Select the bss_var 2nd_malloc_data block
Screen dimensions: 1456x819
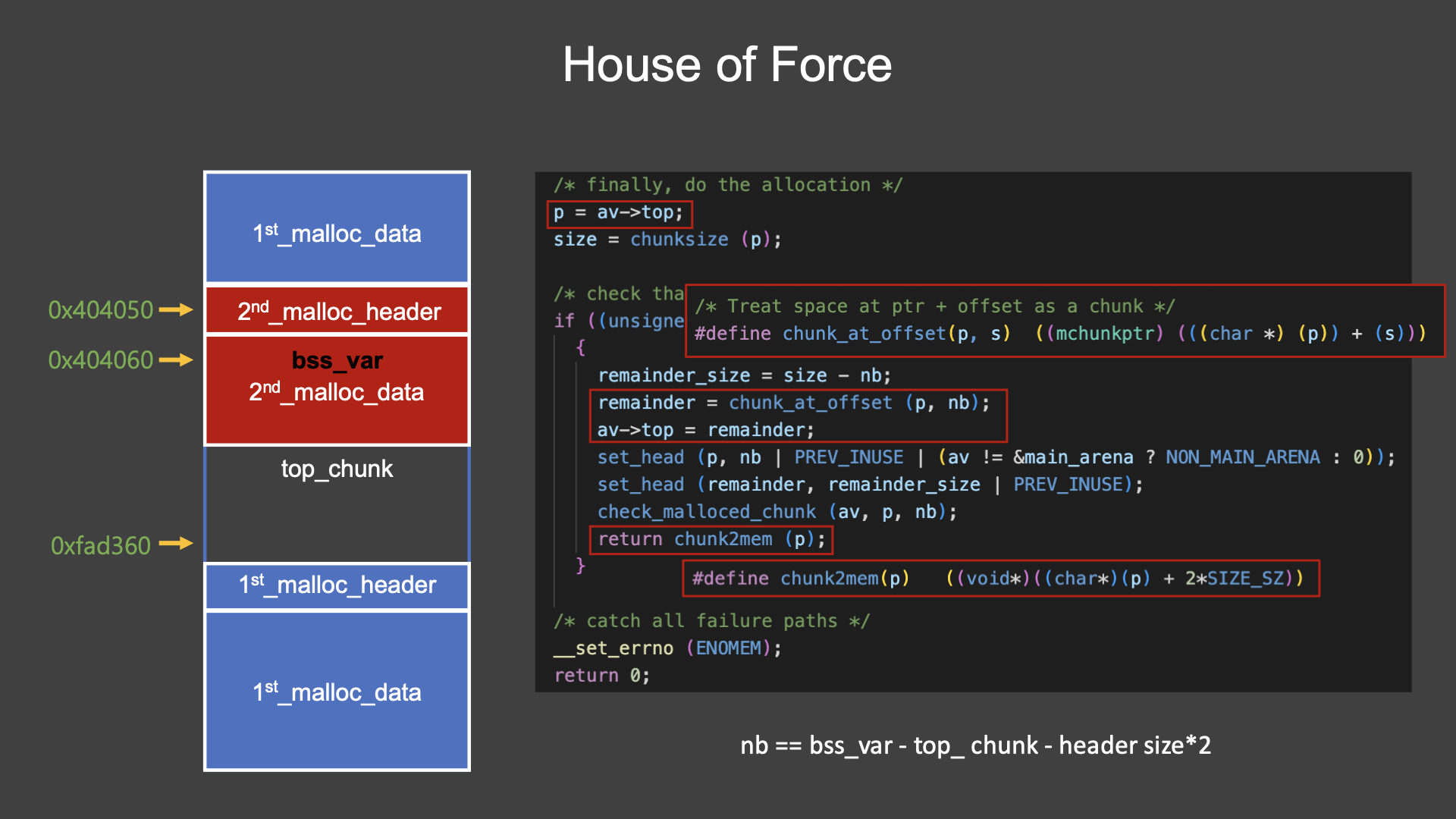(337, 389)
